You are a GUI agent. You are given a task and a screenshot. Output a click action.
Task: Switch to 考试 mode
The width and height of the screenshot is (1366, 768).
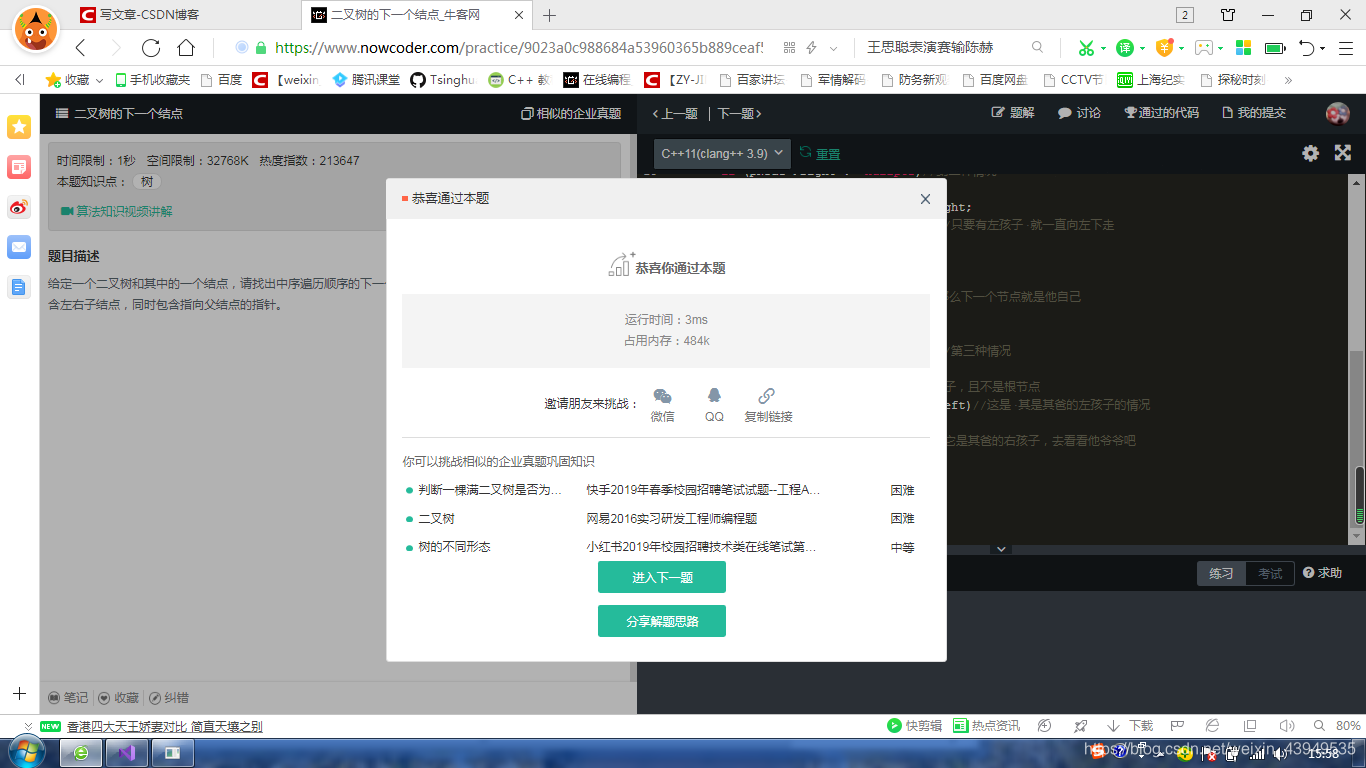tap(1270, 573)
